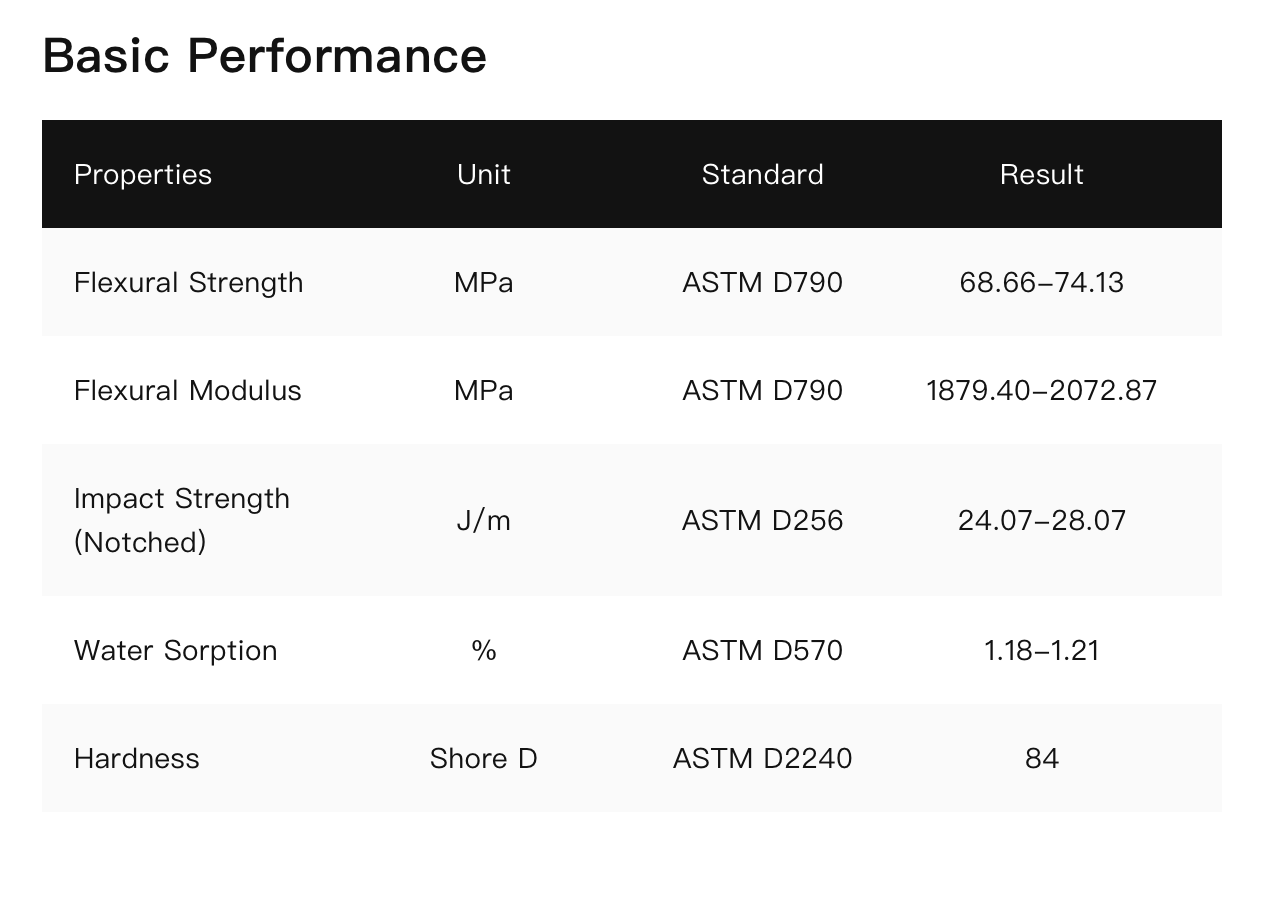Select the 1.18–1.21 result value
This screenshot has width=1264, height=922.
click(1041, 651)
